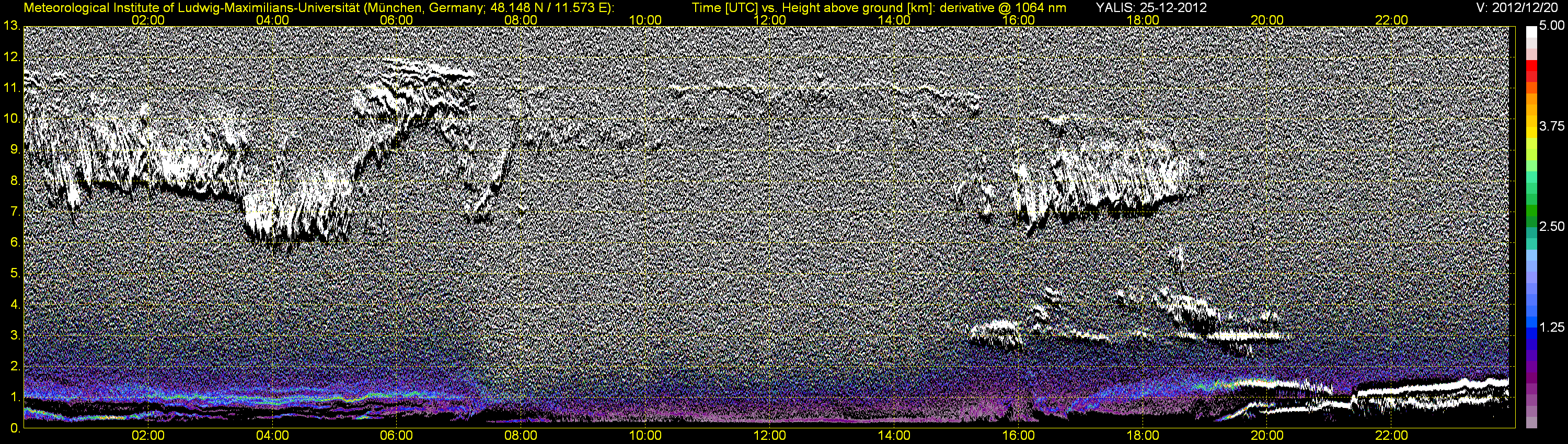Click the 16:00 label on upper time axis

pos(1018,20)
